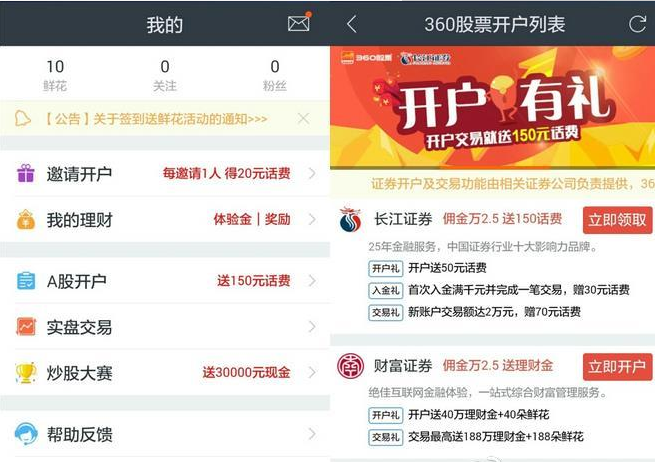Viewport: 655px width, 462px height.
Task: Tap 佣金万2.5 送150话费 text
Action: point(503,219)
